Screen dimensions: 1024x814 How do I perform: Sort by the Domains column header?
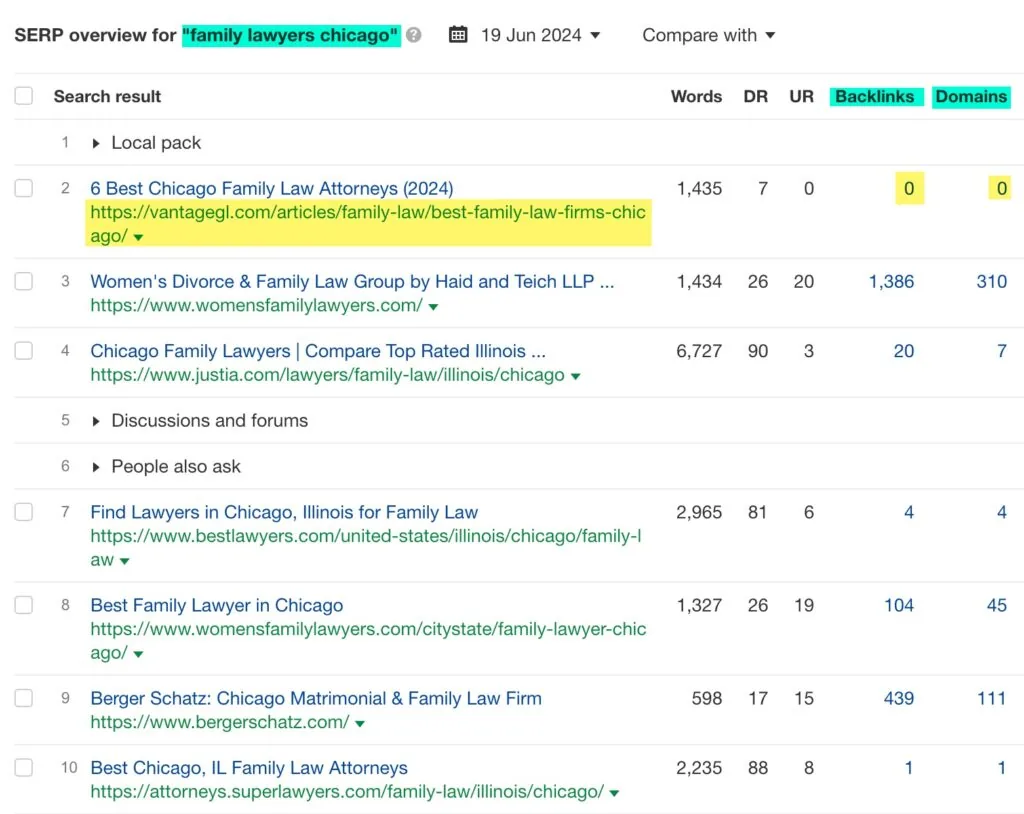pyautogui.click(x=971, y=96)
